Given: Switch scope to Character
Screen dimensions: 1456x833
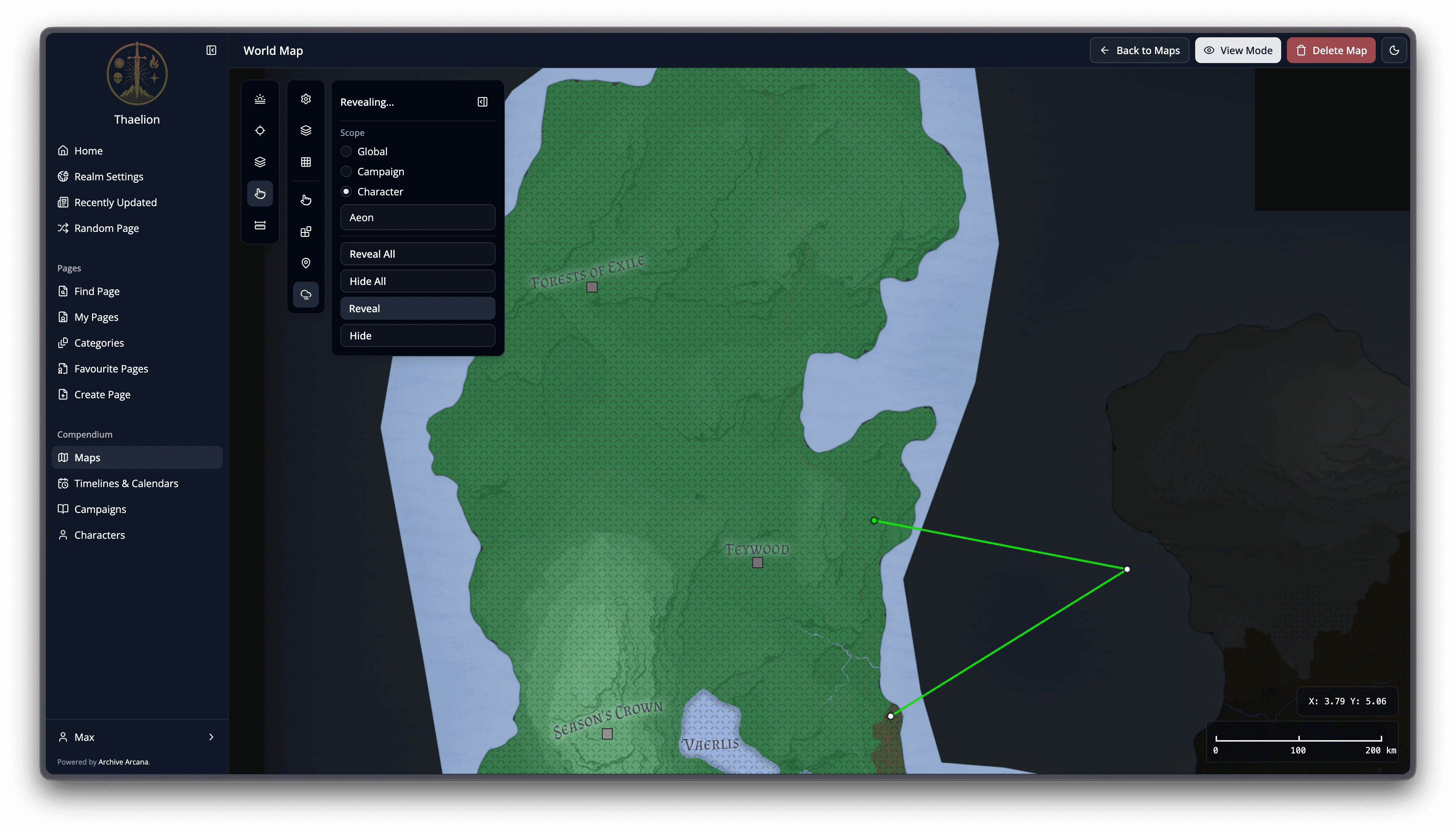Looking at the screenshot, I should click(x=346, y=191).
